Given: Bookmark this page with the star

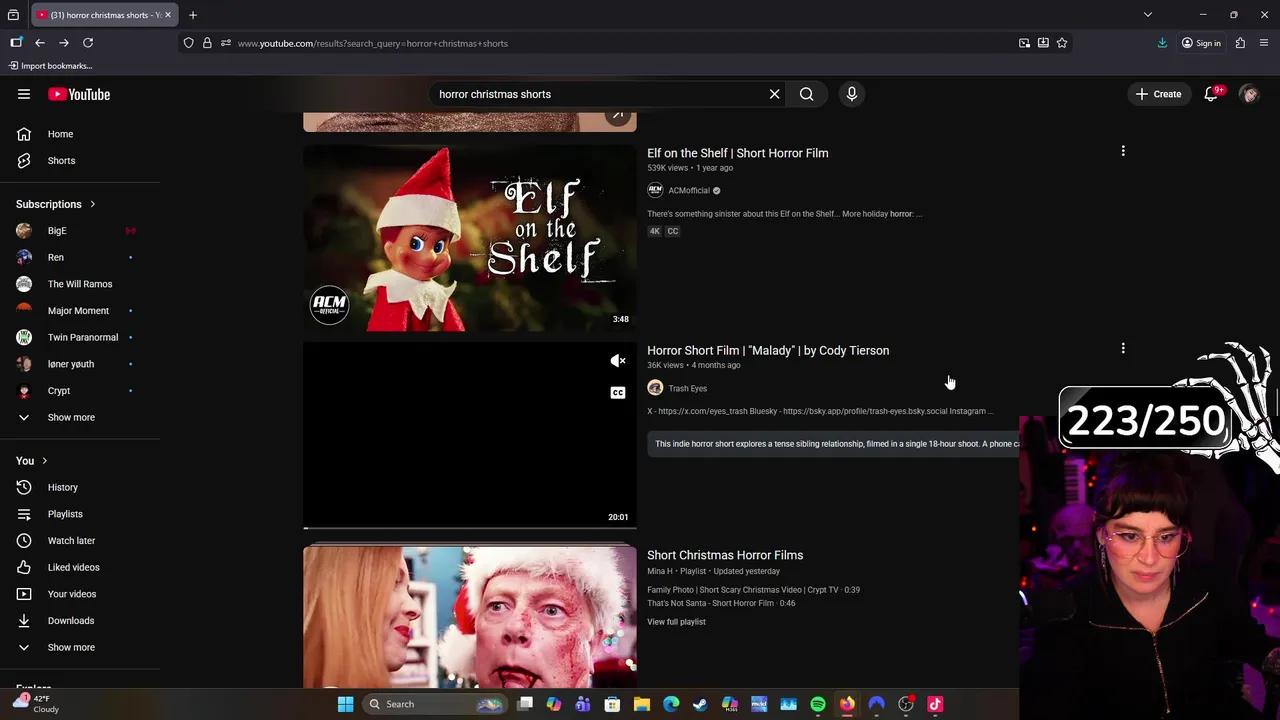Looking at the screenshot, I should [1062, 43].
